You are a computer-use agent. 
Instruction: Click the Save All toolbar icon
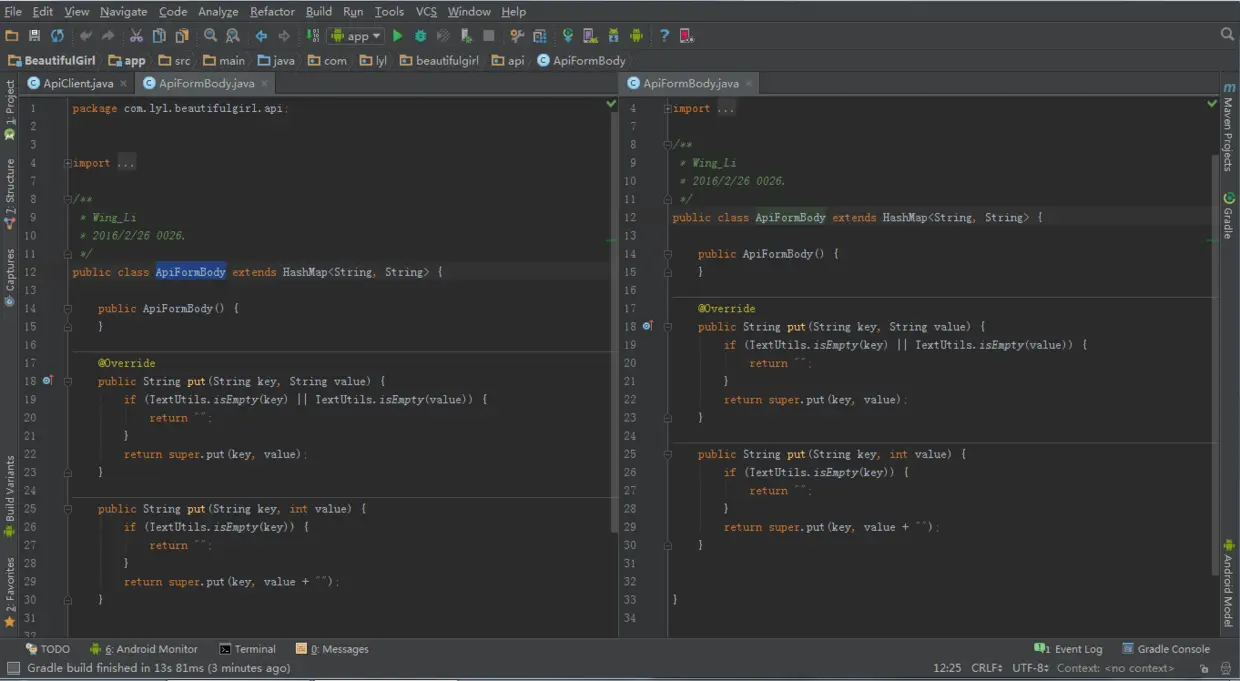pyautogui.click(x=34, y=36)
